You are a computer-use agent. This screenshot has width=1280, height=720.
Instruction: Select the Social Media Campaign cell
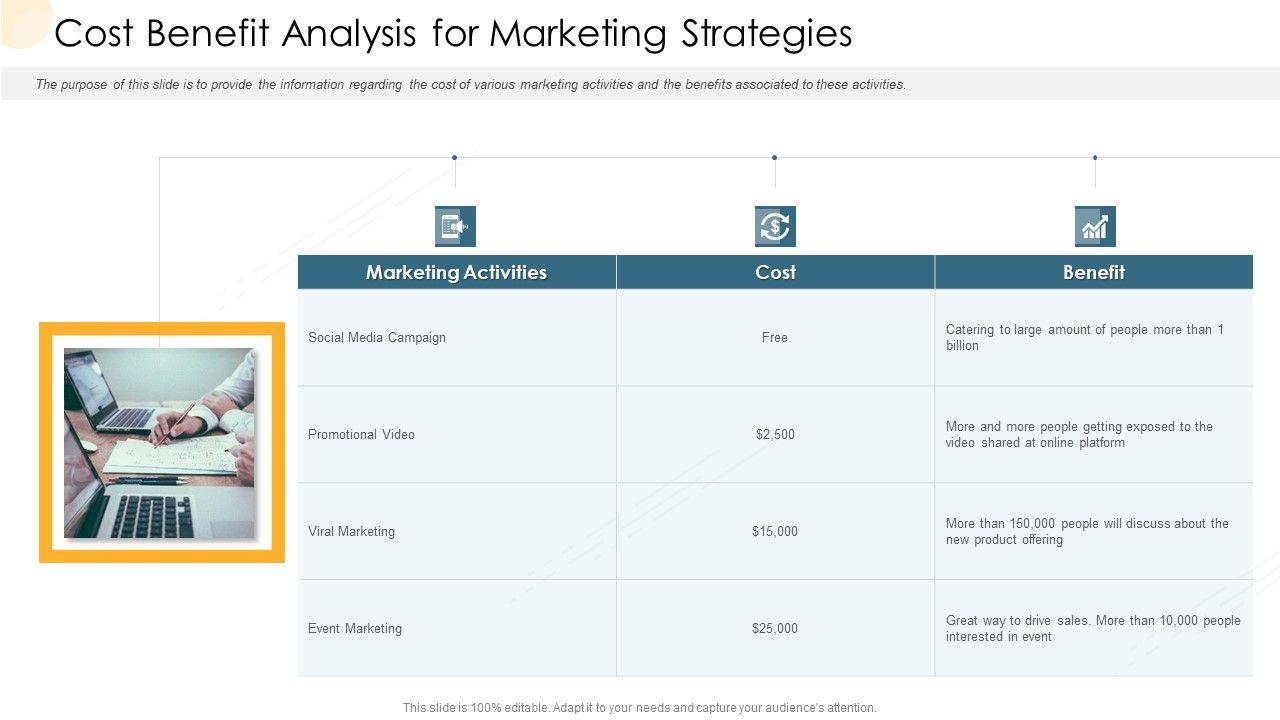pyautogui.click(x=377, y=338)
